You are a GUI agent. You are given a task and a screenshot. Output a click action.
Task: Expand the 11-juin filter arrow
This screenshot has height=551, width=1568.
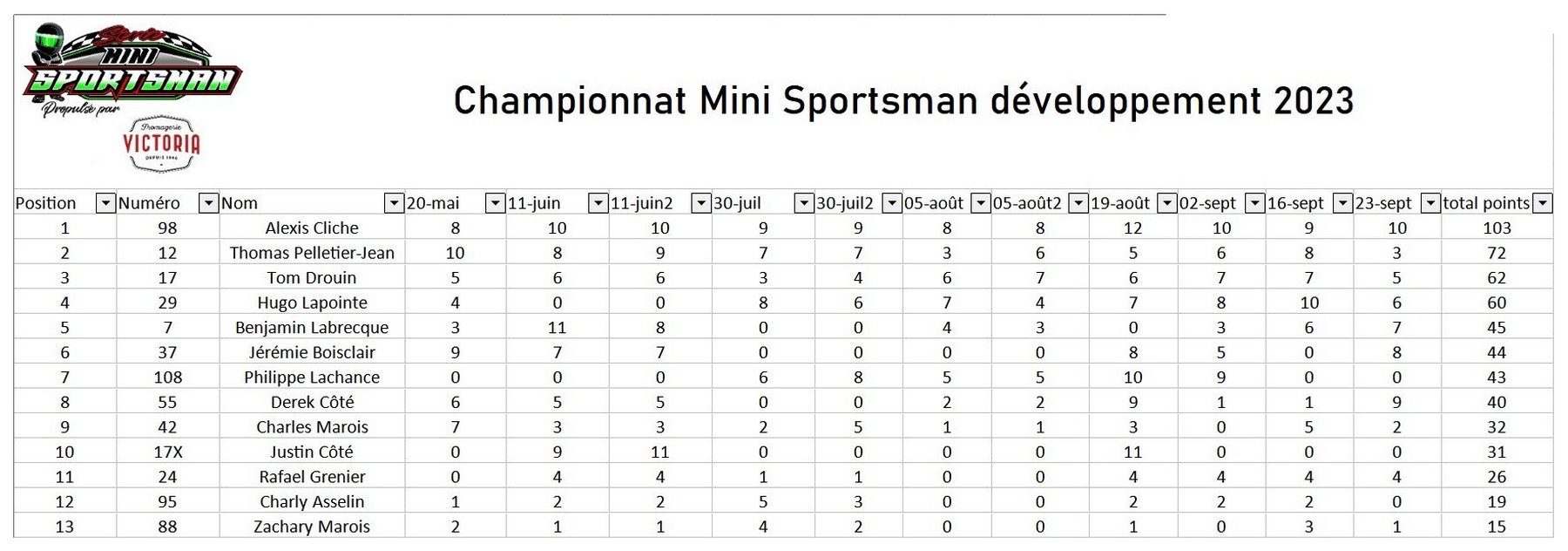click(x=598, y=203)
